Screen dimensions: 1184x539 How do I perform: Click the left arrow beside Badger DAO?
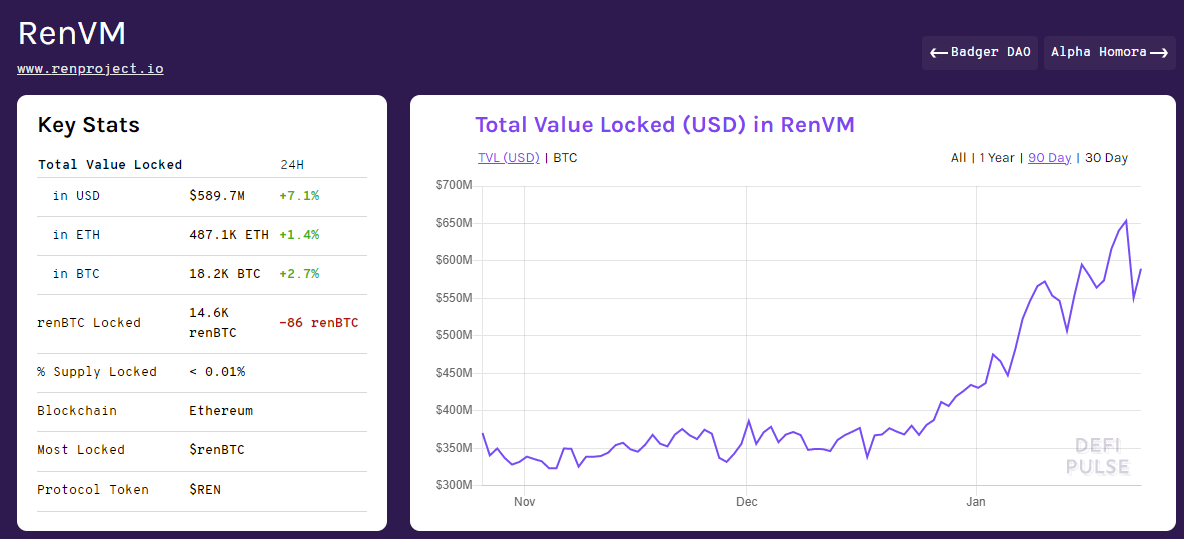[x=938, y=53]
